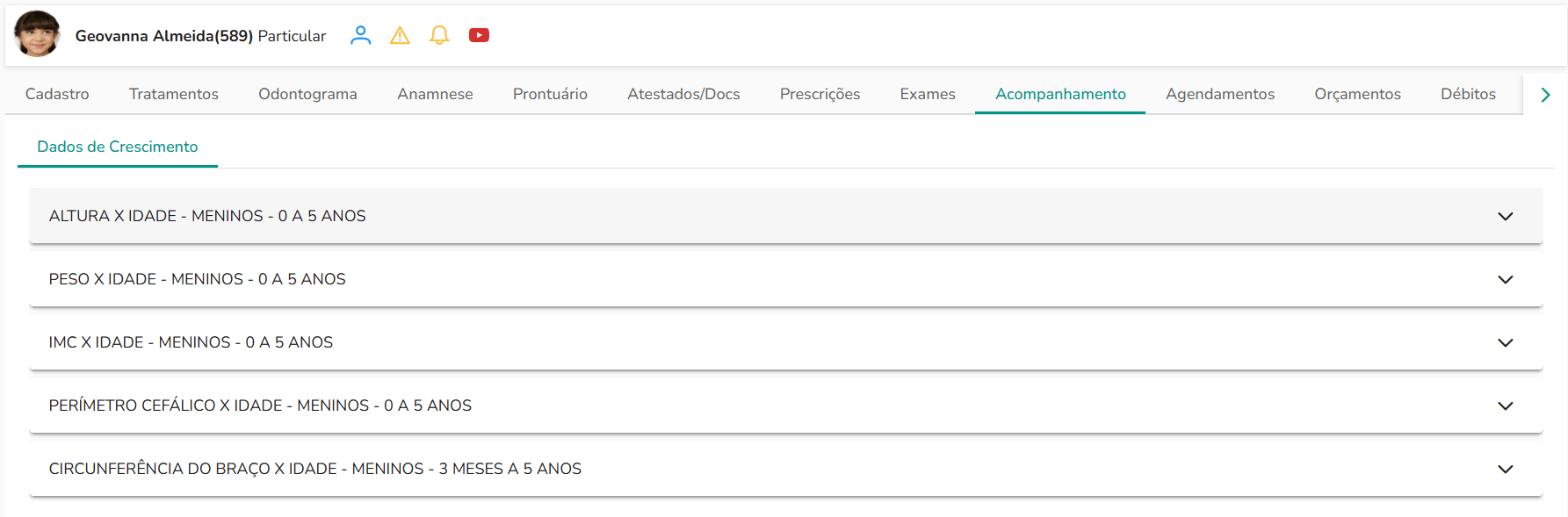The width and height of the screenshot is (1568, 517).
Task: Click the blue patient profile icon
Action: (360, 35)
